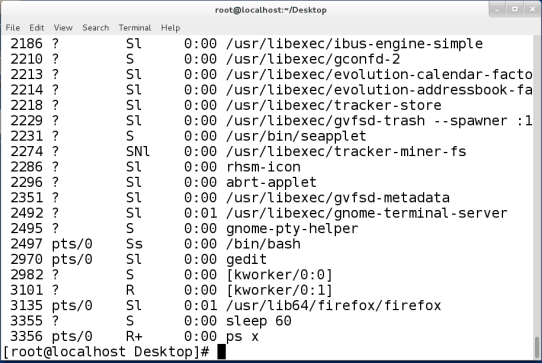Click the /usr/libexec/evolution-calendar-facto text
Screen dimensions: 542x363
tap(379, 75)
